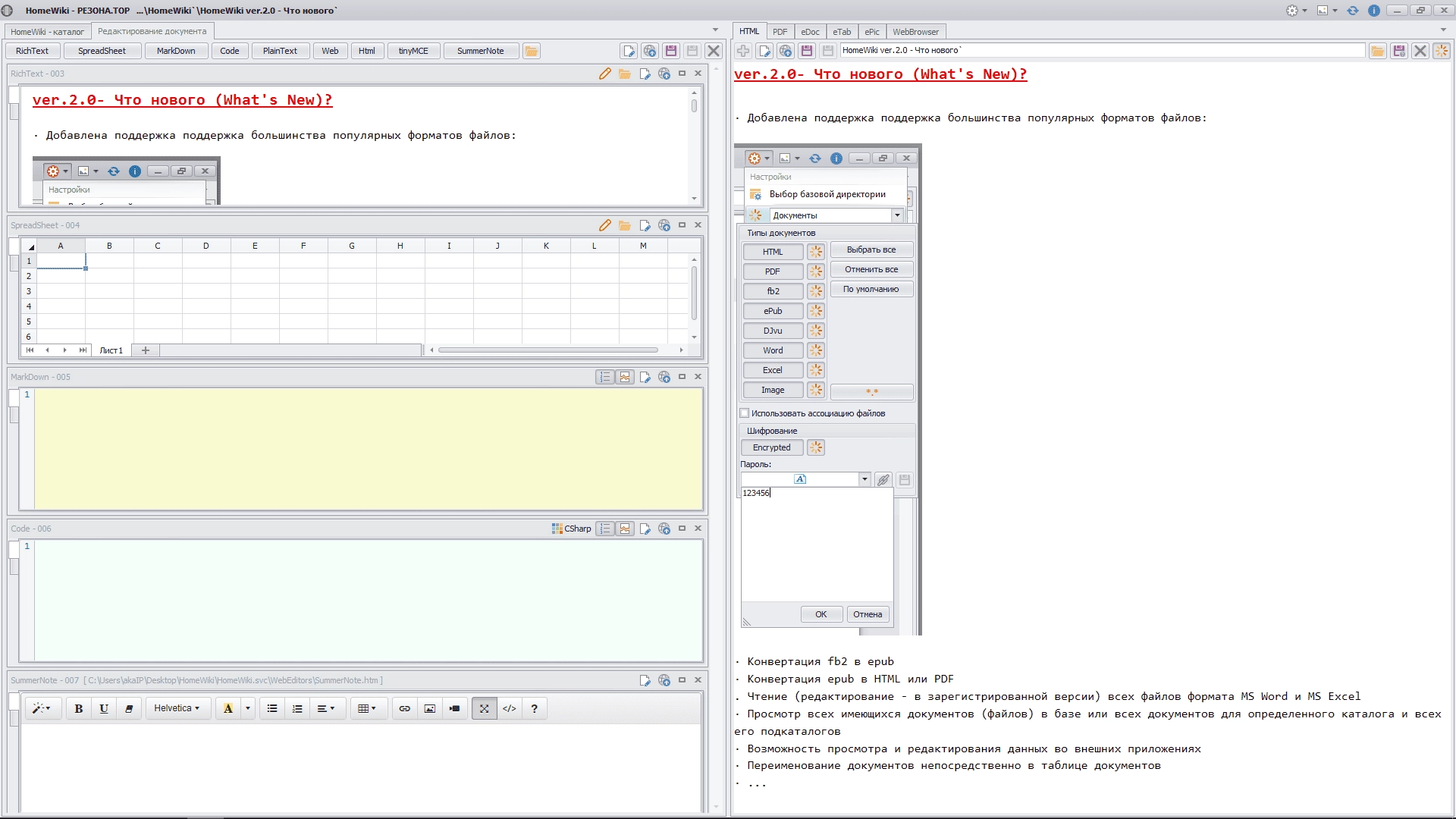The height and width of the screenshot is (819, 1456).
Task: Open the blue info icon in title bar
Action: click(x=1373, y=11)
